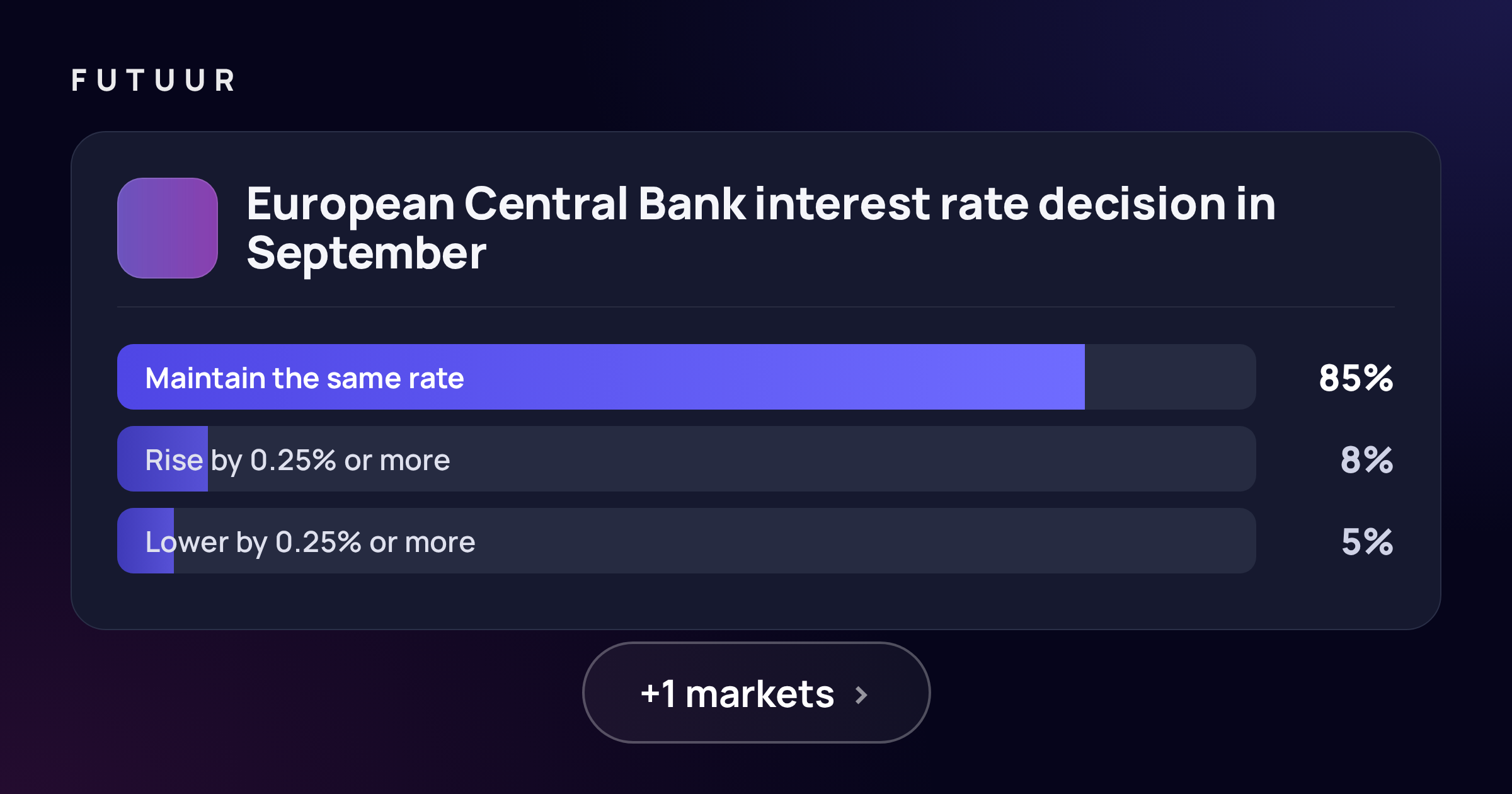The height and width of the screenshot is (794, 1512).
Task: Click the filled part of the Rise bar
Action: [x=163, y=459]
